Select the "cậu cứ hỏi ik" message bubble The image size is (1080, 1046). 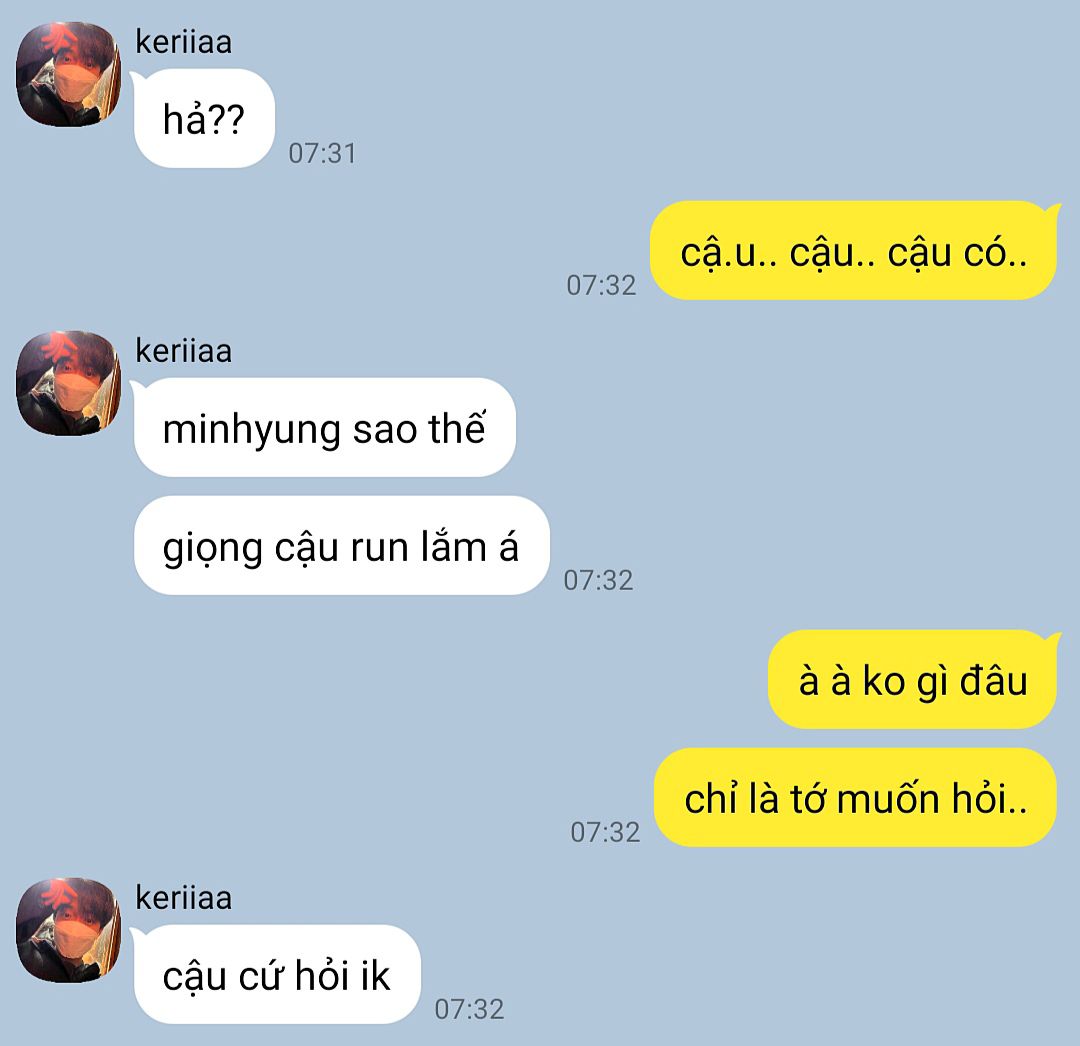coord(277,974)
